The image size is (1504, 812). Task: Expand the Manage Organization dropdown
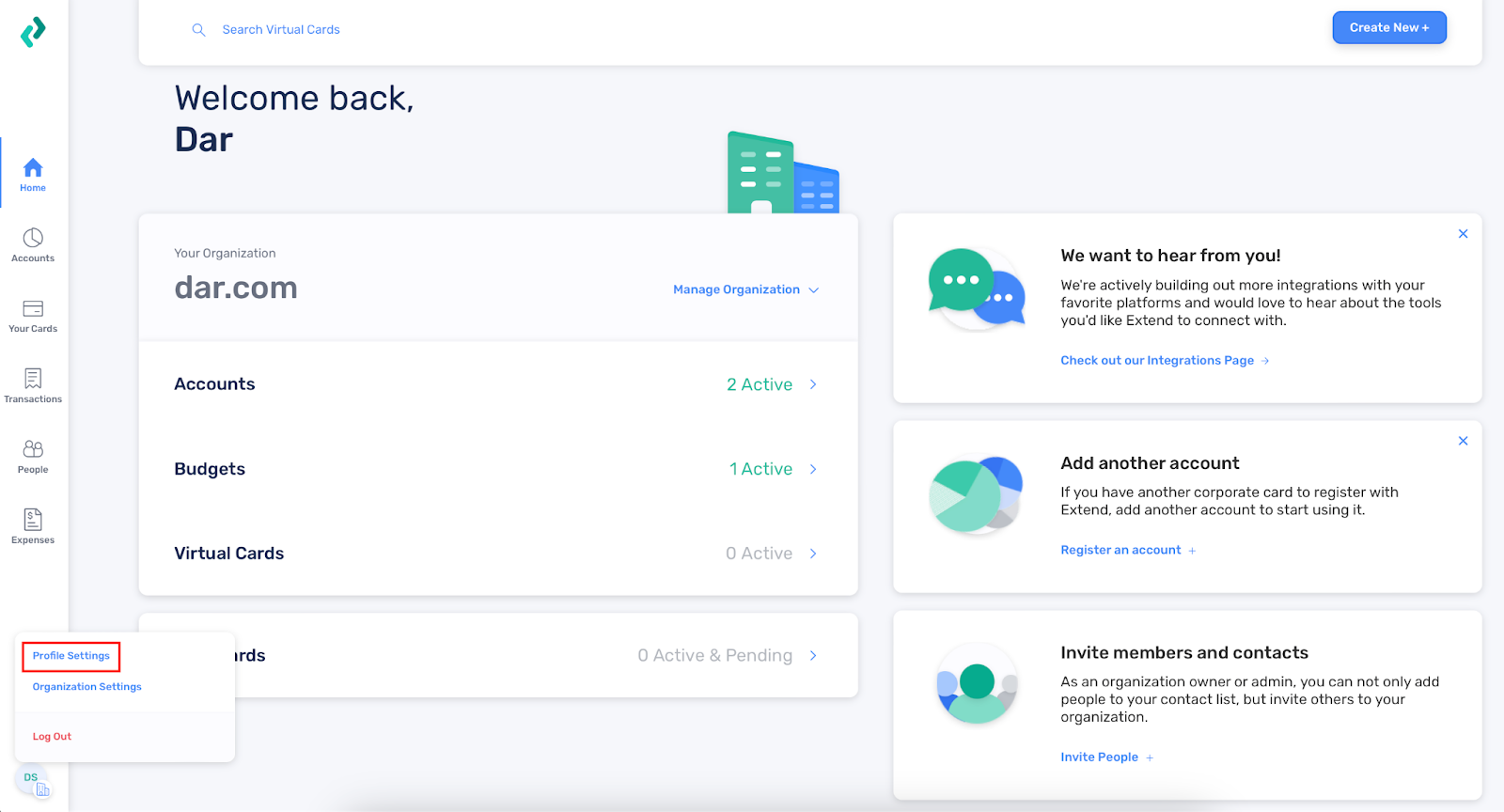(745, 289)
